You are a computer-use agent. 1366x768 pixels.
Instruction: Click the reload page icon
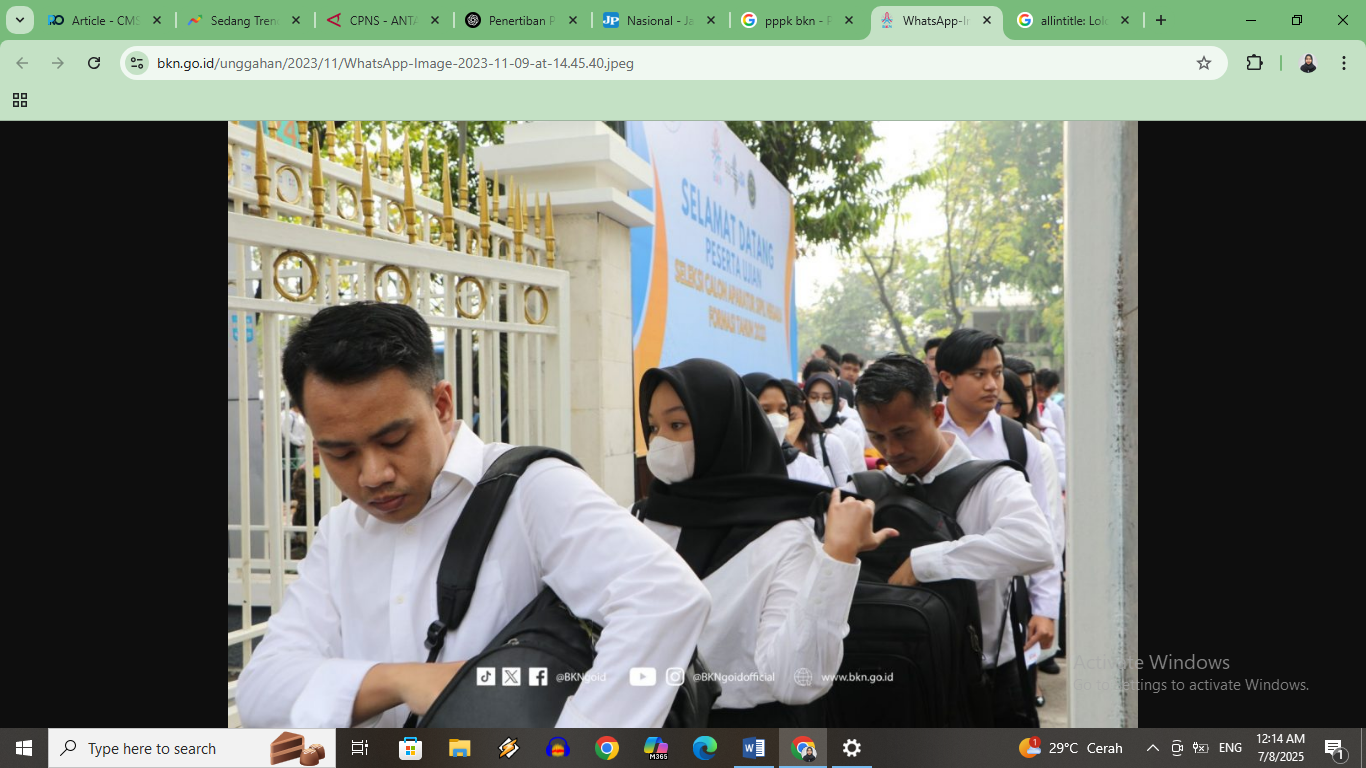(x=93, y=62)
